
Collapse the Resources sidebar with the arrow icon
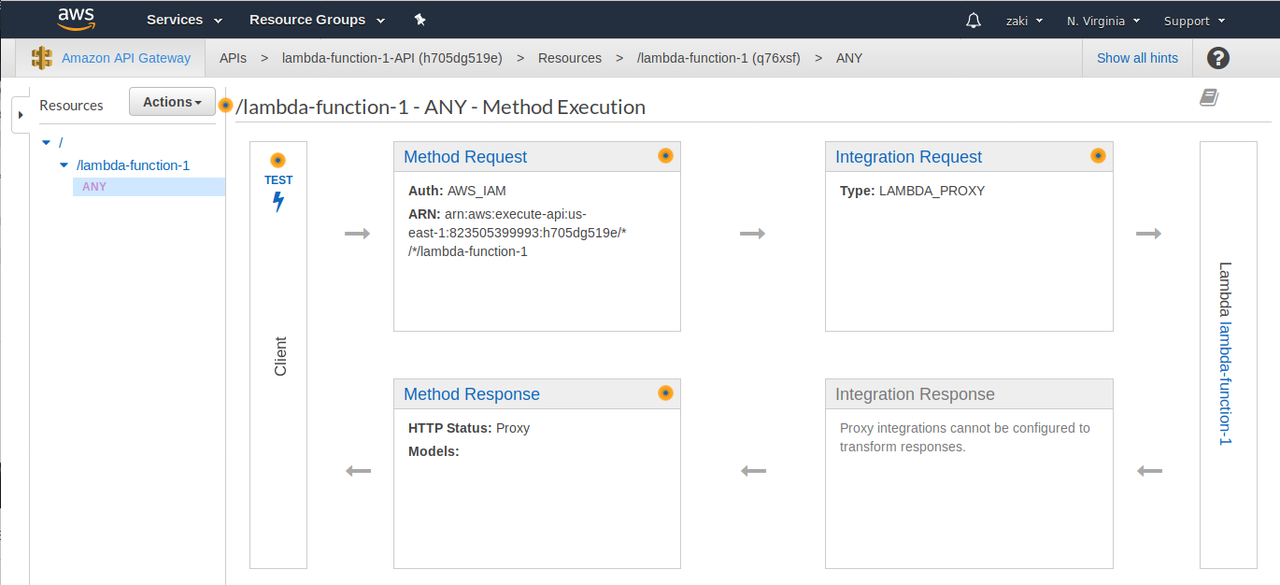pyautogui.click(x=20, y=114)
